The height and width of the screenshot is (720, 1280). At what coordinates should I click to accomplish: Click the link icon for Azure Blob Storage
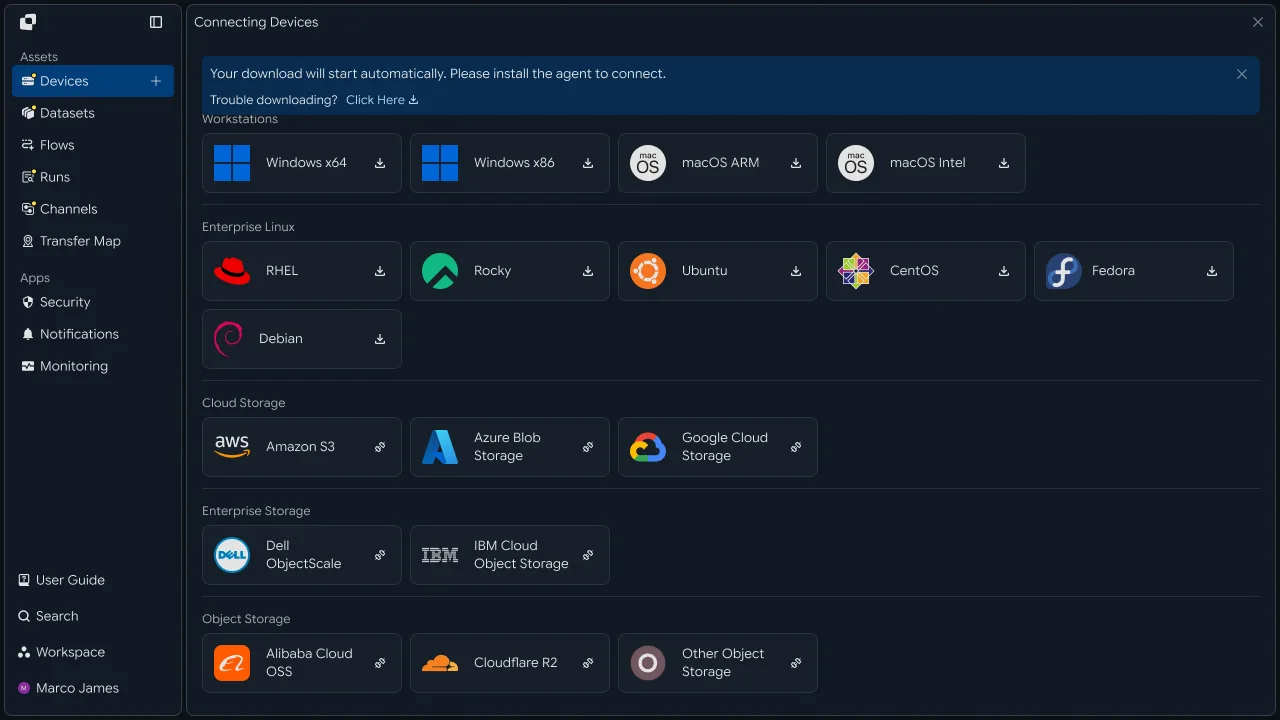[588, 447]
